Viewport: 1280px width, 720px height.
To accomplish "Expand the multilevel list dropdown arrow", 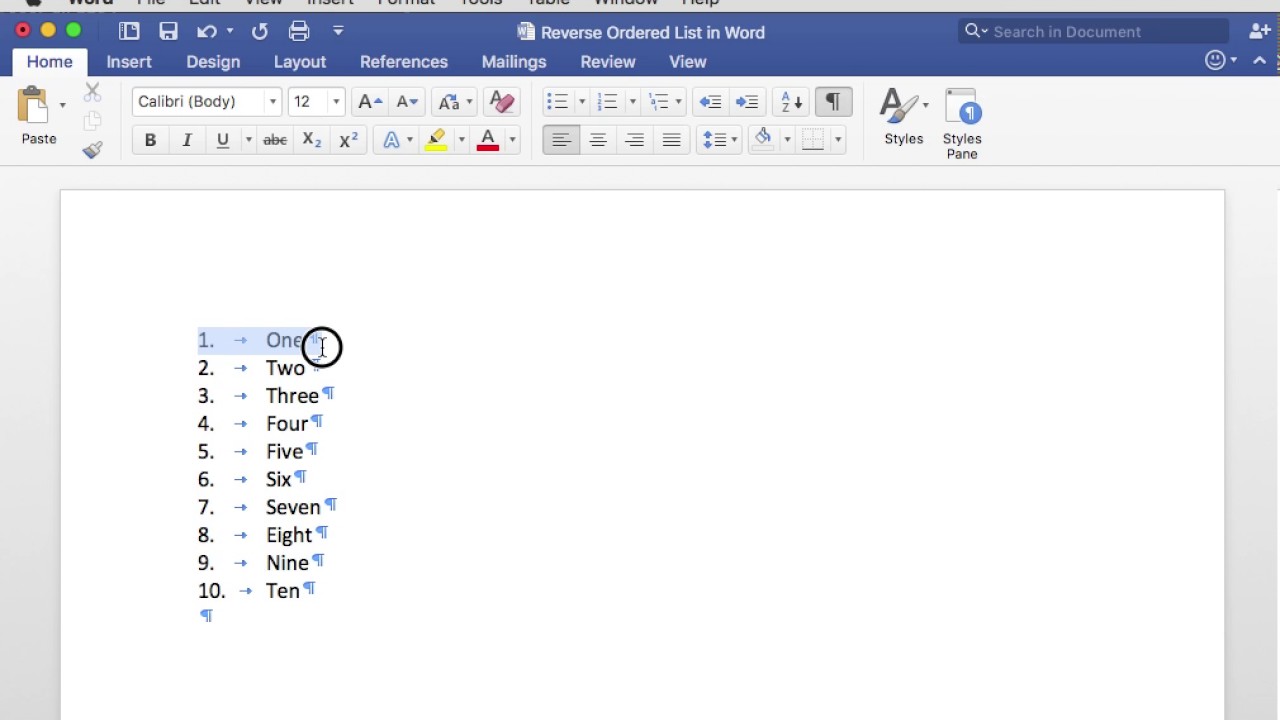I will tap(679, 102).
